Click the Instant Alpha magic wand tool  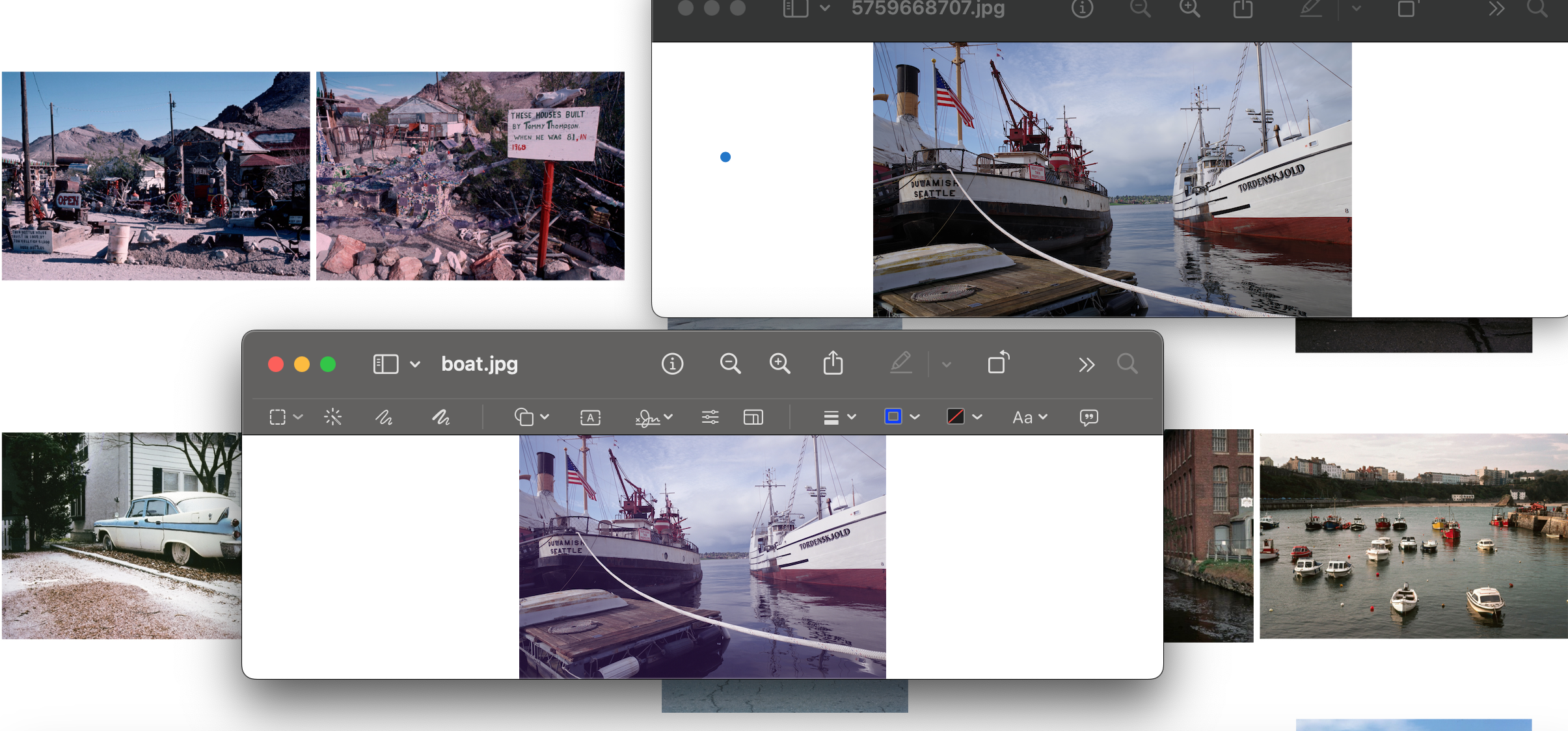coord(332,417)
